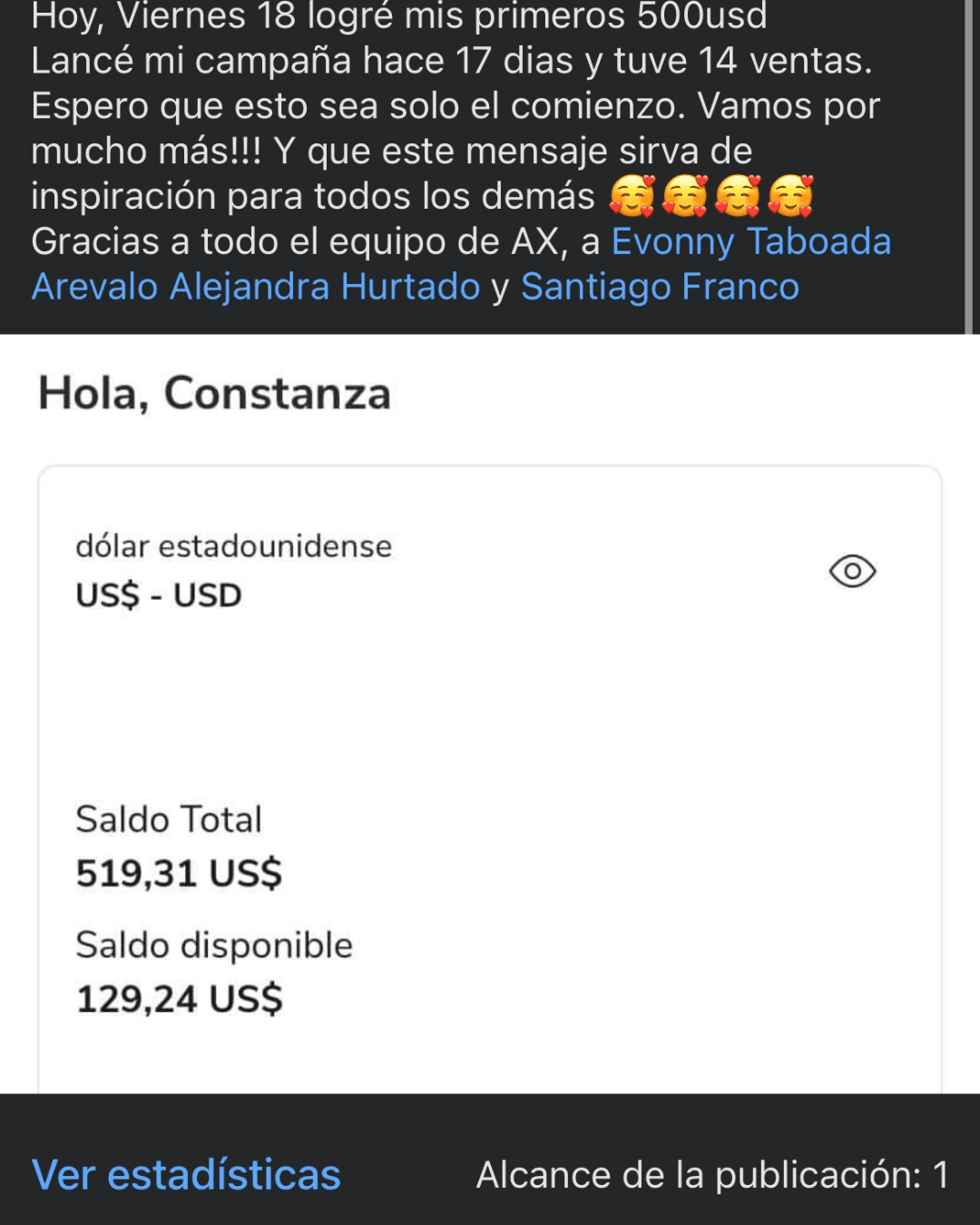Click the Saldo disponible label
Image resolution: width=980 pixels, height=1225 pixels.
coord(214,946)
